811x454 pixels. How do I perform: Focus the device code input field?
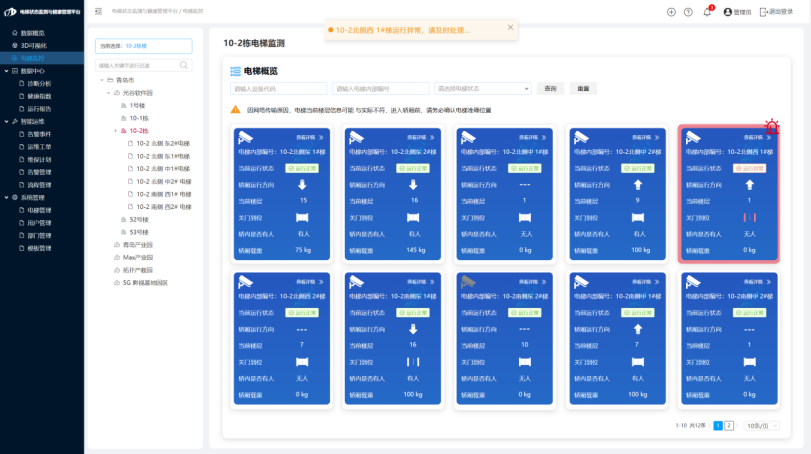pyautogui.click(x=279, y=88)
